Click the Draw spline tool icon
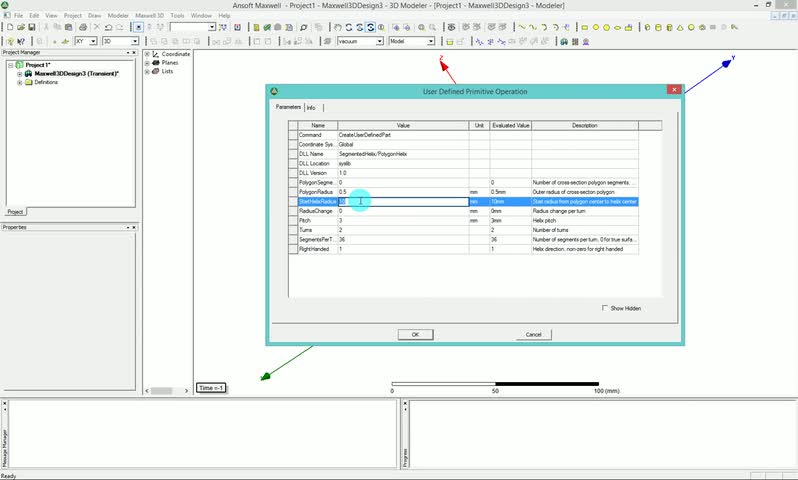798x480 pixels. coord(533,27)
